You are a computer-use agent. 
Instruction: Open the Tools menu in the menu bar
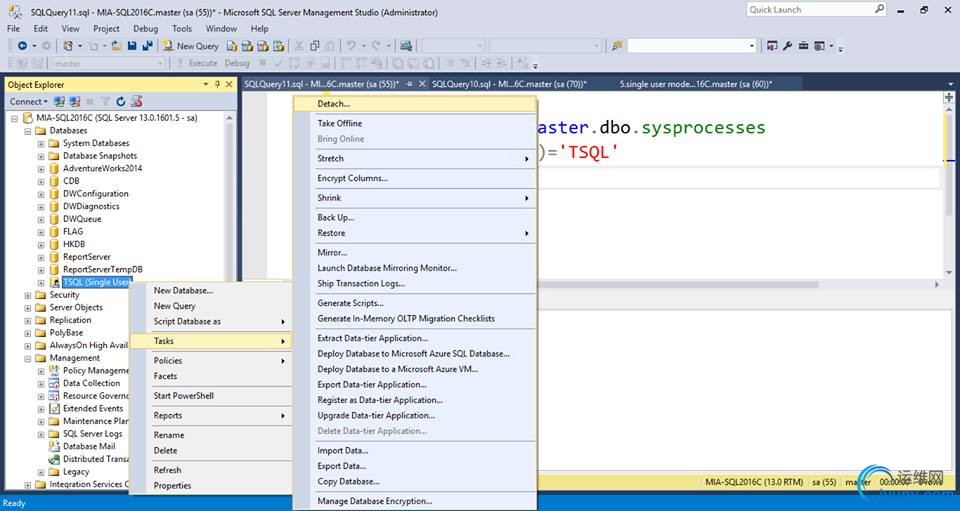[x=182, y=29]
